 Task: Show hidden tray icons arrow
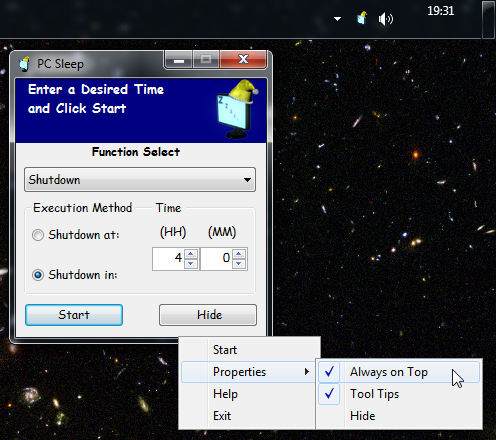pos(337,19)
